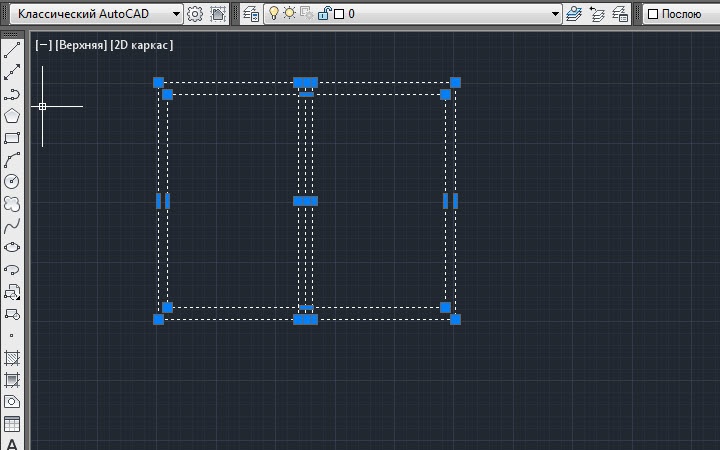Select the Circle tool
The height and width of the screenshot is (450, 720).
click(x=12, y=182)
